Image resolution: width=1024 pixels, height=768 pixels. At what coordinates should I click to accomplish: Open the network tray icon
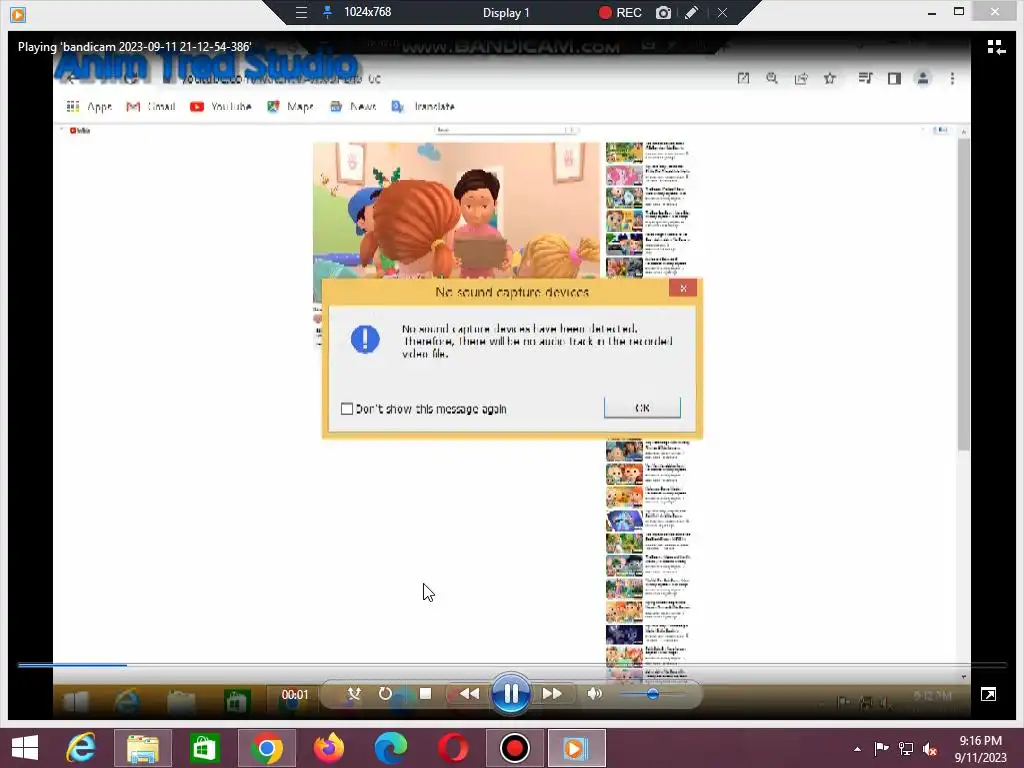(x=906, y=748)
